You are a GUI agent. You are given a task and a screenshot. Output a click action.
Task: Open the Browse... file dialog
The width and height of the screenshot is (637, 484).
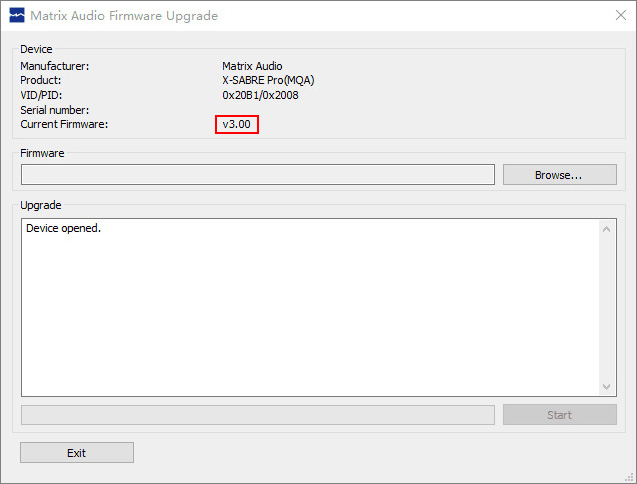559,175
